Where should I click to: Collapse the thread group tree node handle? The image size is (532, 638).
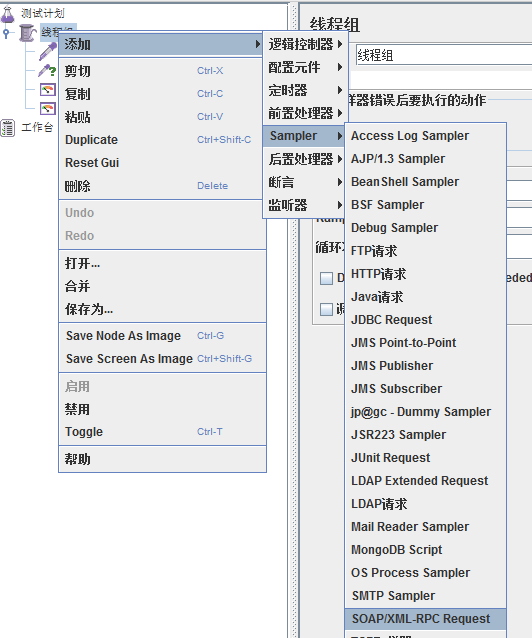click(x=6, y=33)
